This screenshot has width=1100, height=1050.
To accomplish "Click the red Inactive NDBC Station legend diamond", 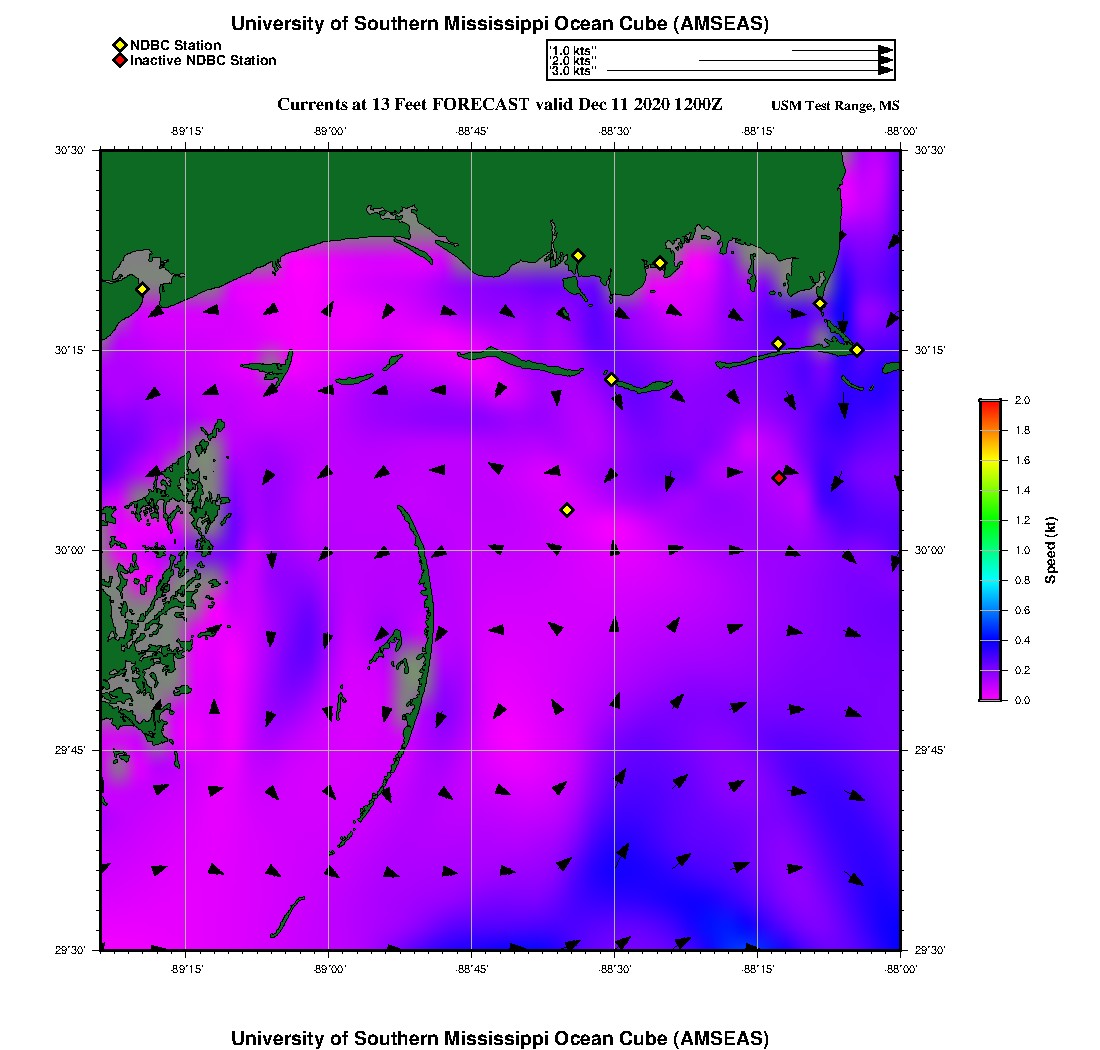I will pyautogui.click(x=119, y=61).
